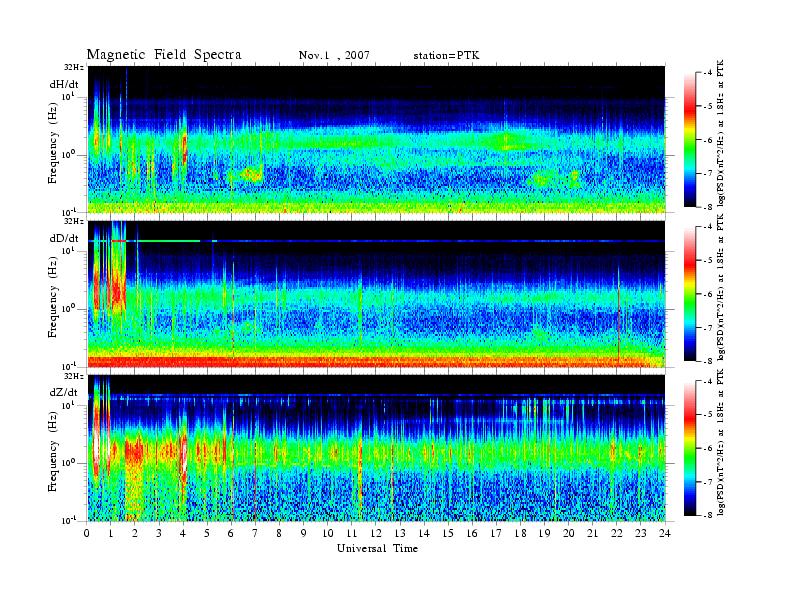Click the "32Hz" label atop dH/dt panel

tap(74, 67)
